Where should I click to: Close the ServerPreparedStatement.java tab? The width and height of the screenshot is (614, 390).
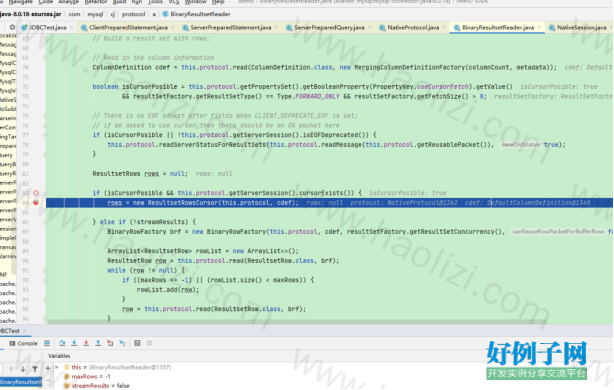(x=276, y=27)
